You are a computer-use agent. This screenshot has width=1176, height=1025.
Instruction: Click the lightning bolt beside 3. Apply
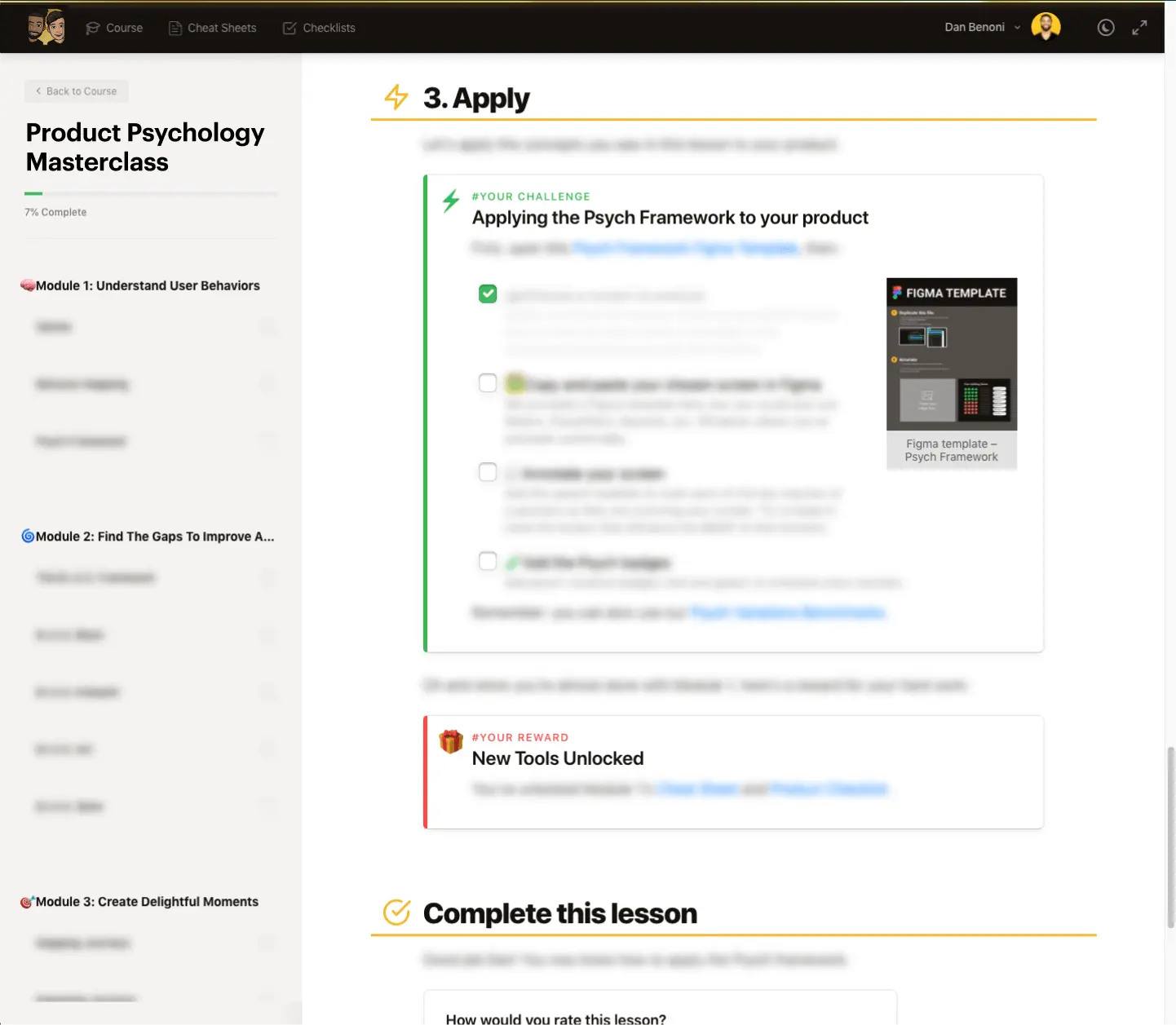[396, 98]
